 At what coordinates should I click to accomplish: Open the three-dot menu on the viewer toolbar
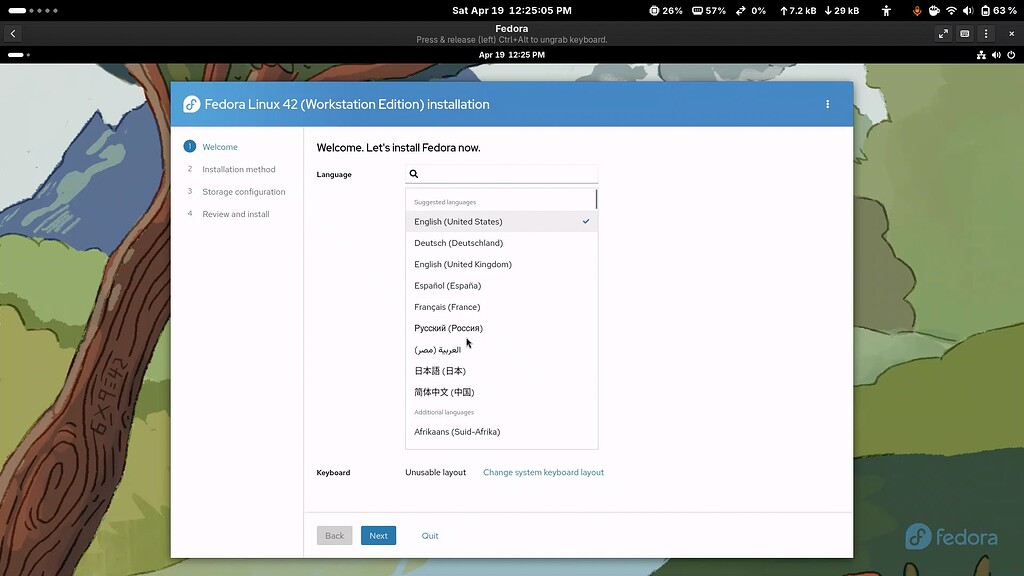coord(985,33)
